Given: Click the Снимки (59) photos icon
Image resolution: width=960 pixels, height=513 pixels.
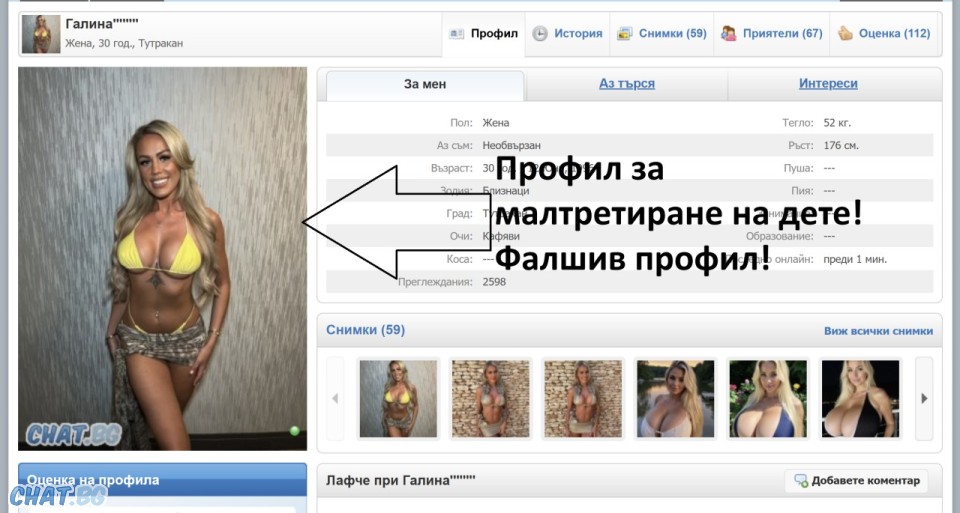Looking at the screenshot, I should tap(624, 34).
